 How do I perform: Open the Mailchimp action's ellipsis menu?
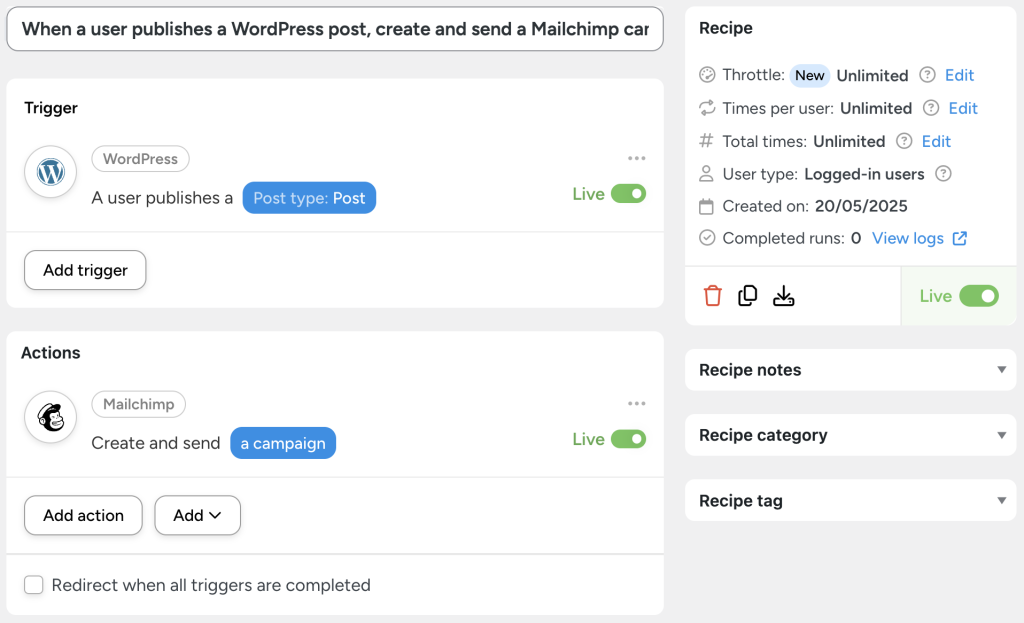tap(637, 403)
